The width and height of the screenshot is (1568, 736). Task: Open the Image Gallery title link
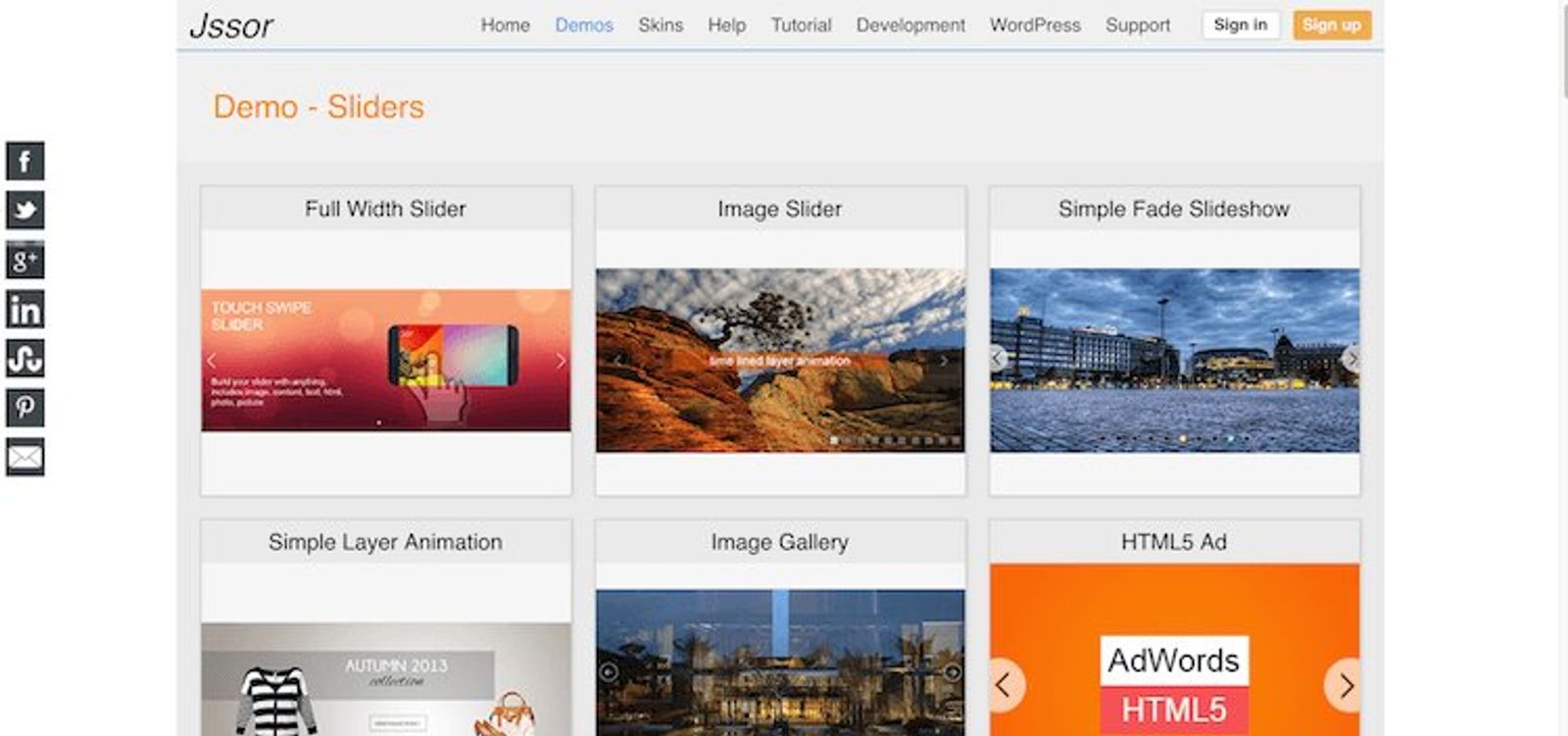780,542
